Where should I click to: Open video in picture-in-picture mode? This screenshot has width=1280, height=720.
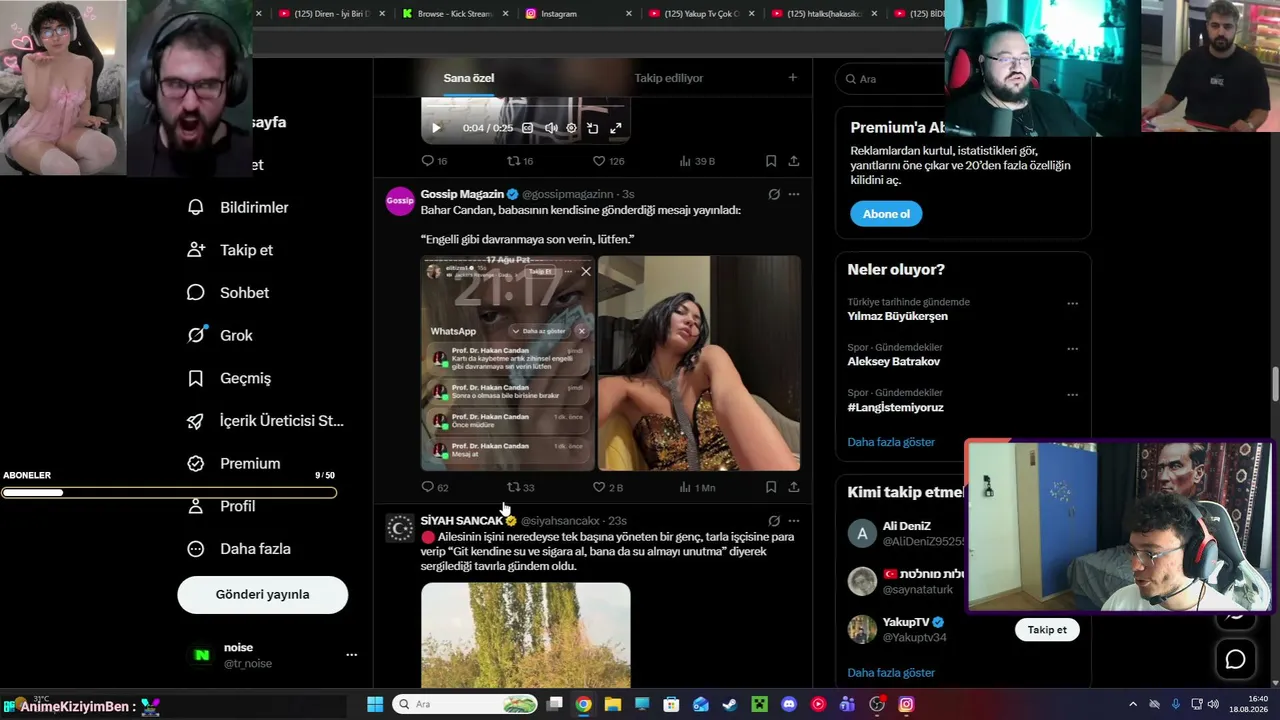(x=593, y=128)
